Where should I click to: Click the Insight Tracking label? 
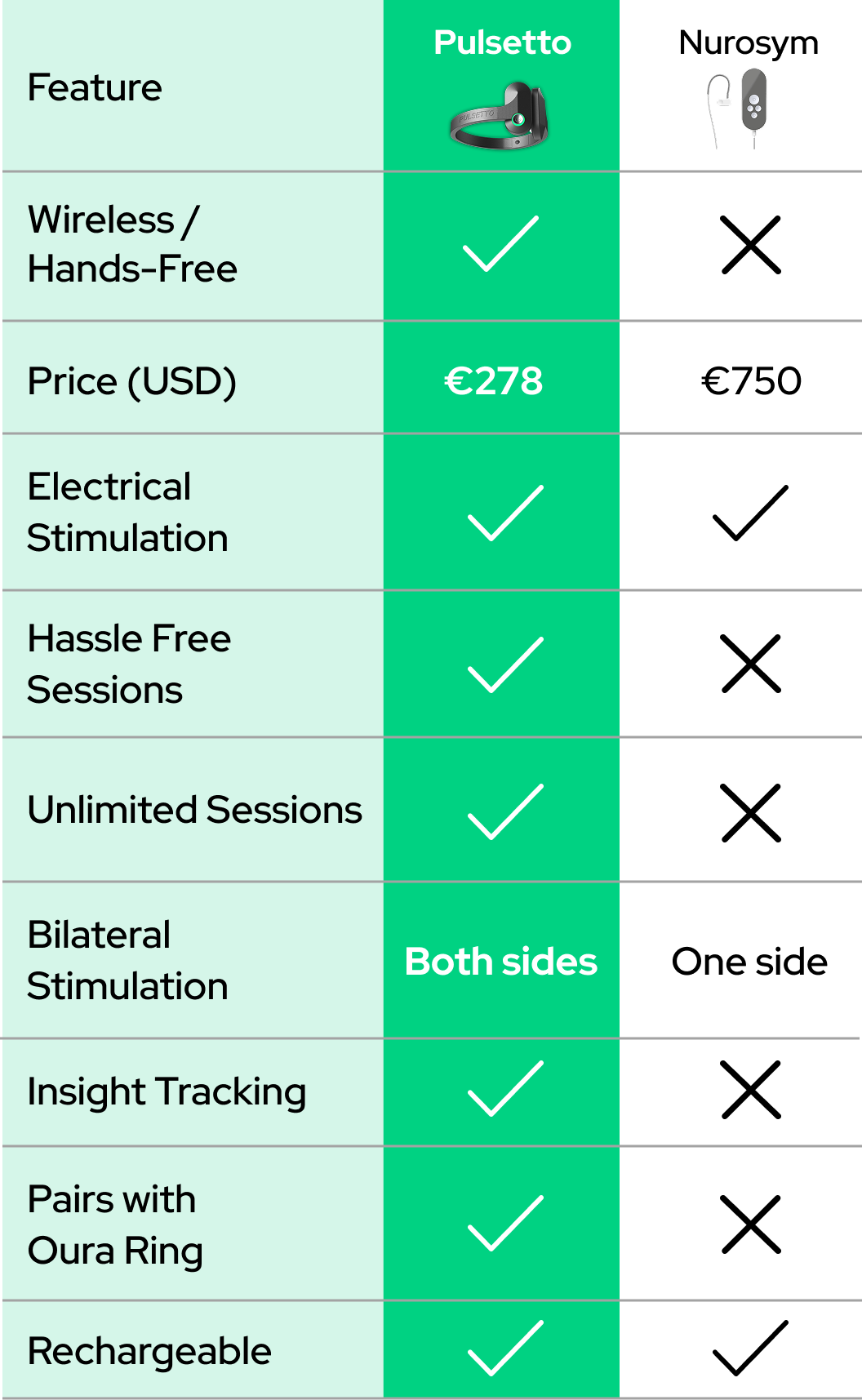pyautogui.click(x=167, y=1091)
